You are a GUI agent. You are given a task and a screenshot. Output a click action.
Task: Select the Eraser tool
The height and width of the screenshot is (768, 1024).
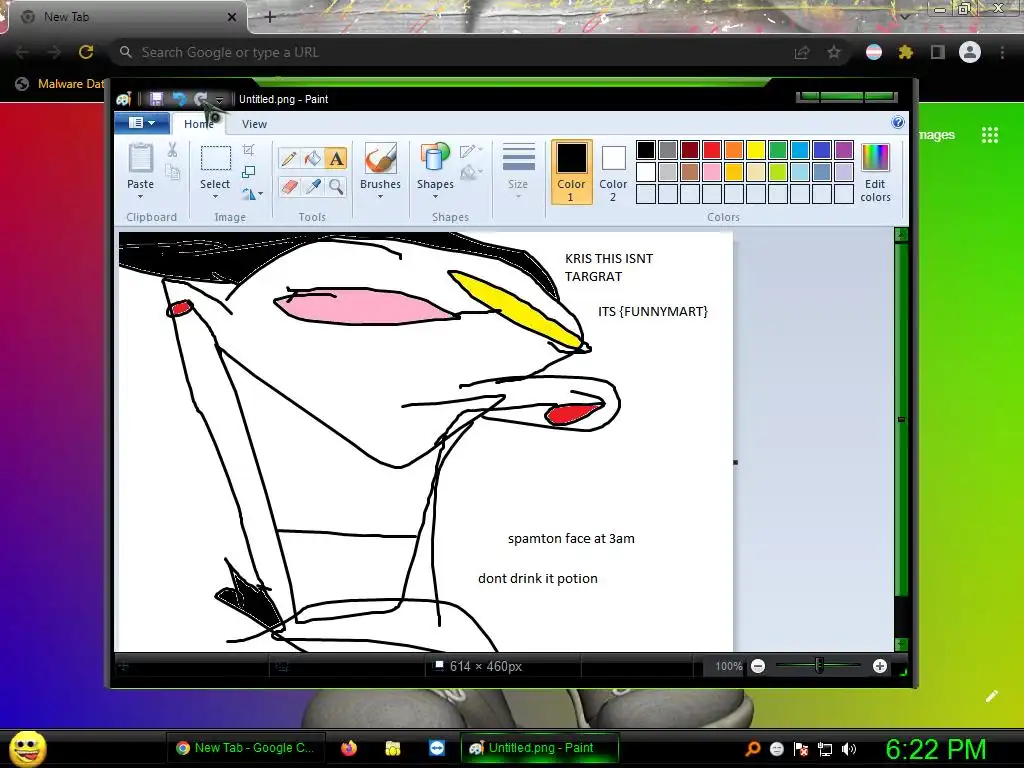pos(289,187)
